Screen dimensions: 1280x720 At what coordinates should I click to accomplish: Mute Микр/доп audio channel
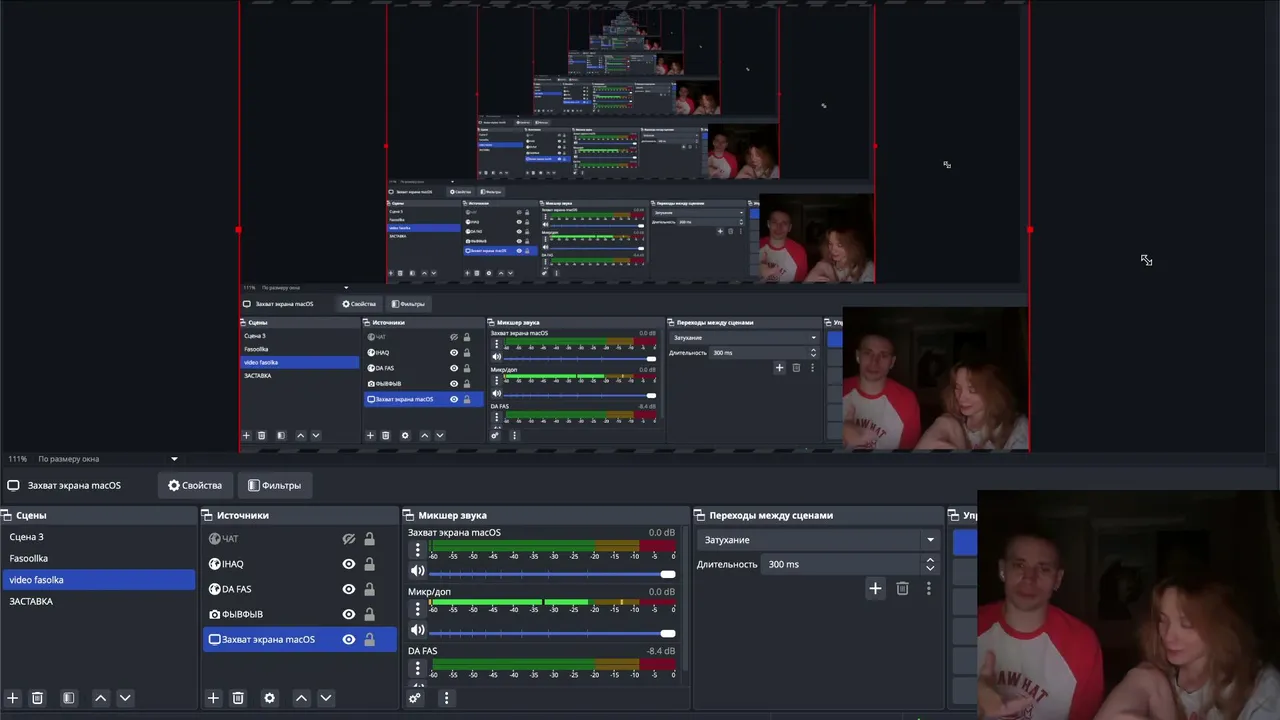[x=417, y=631]
